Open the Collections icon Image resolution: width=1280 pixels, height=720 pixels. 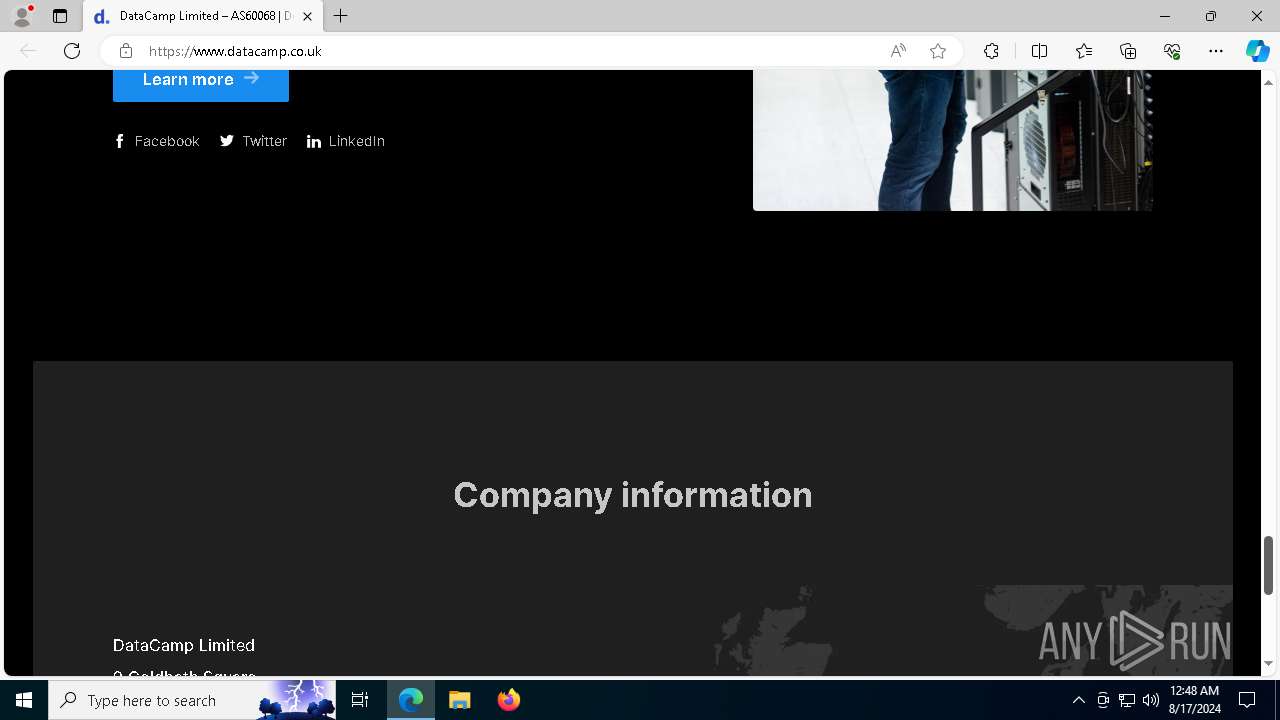tap(1128, 51)
